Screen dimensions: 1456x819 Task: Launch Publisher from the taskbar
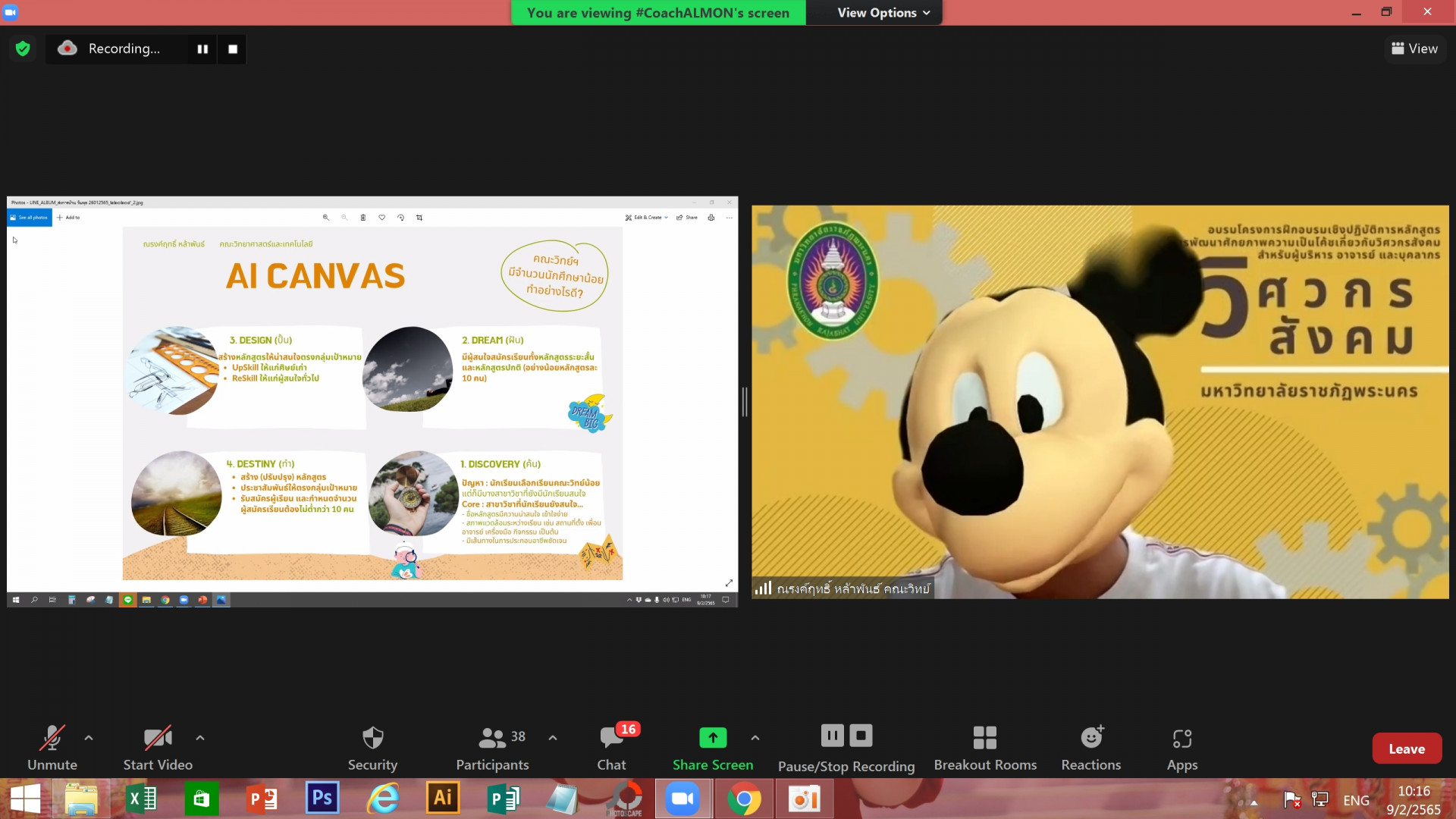pos(503,799)
